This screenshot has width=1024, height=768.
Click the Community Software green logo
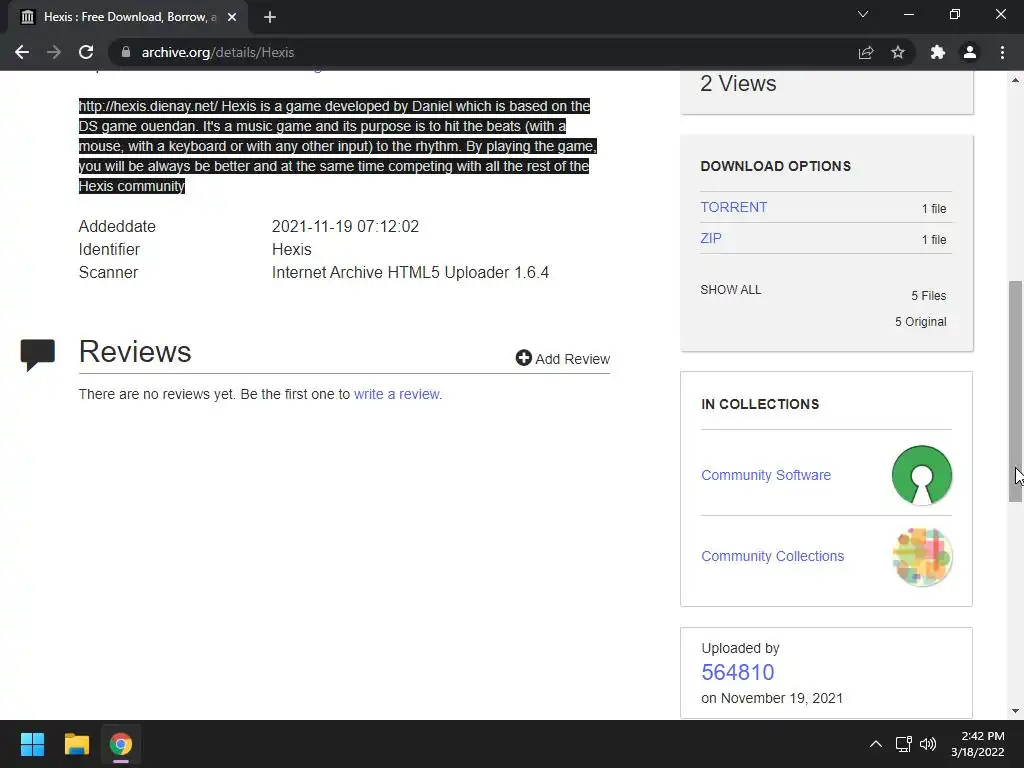(x=921, y=475)
